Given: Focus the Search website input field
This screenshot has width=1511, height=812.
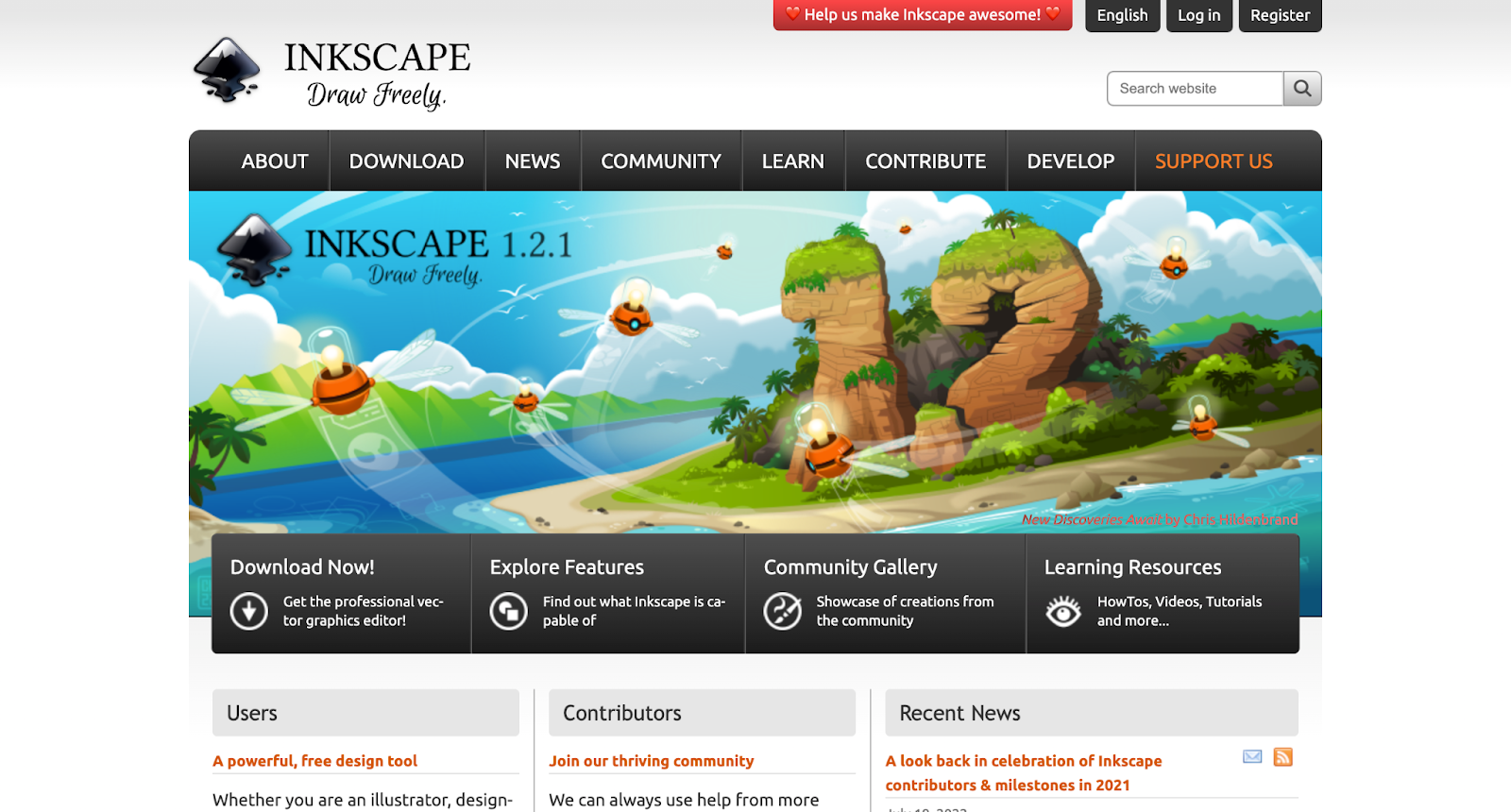Looking at the screenshot, I should pyautogui.click(x=1195, y=89).
